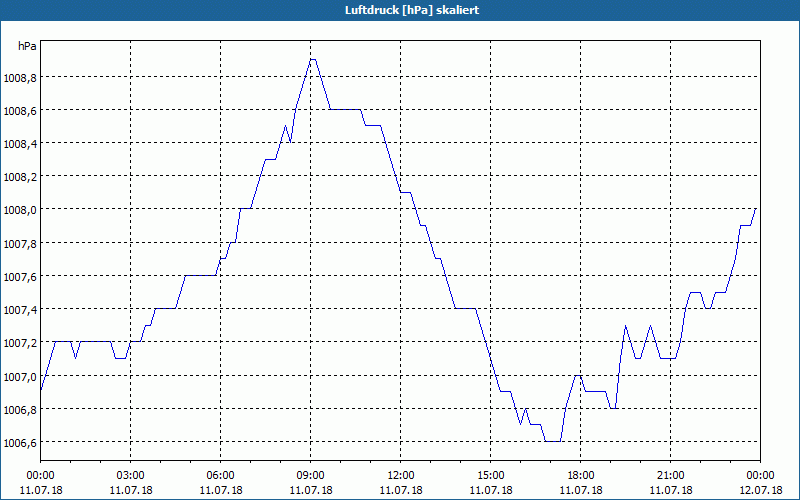This screenshot has height=500, width=800.
Task: Click the 09:00 time axis label
Action: (311, 476)
